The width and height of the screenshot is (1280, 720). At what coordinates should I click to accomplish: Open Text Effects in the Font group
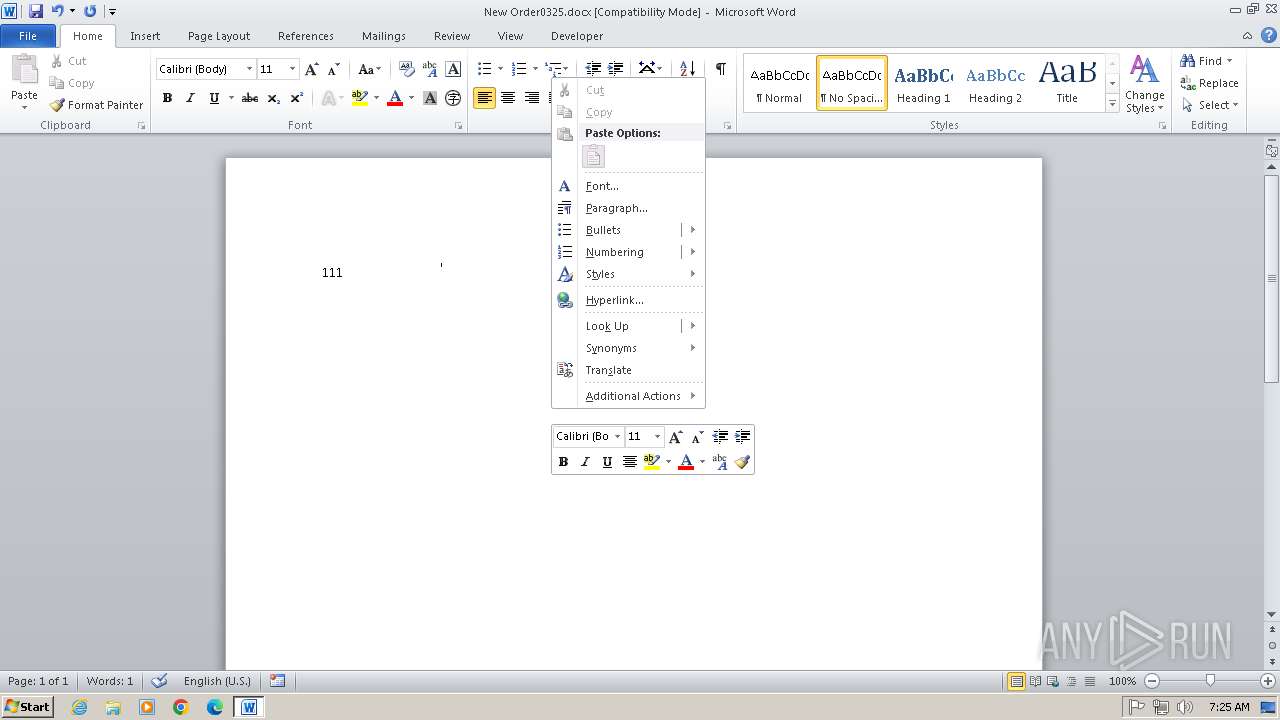pyautogui.click(x=329, y=98)
